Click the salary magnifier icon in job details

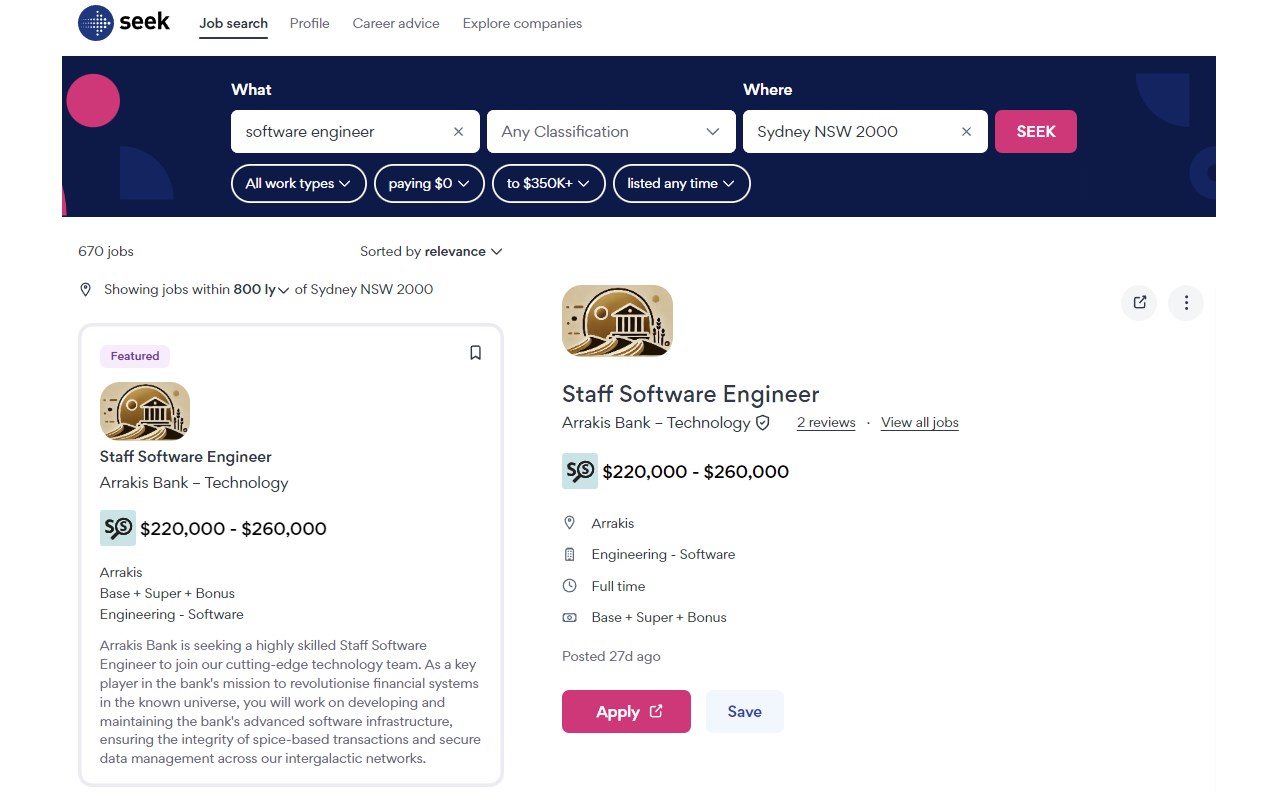click(580, 471)
